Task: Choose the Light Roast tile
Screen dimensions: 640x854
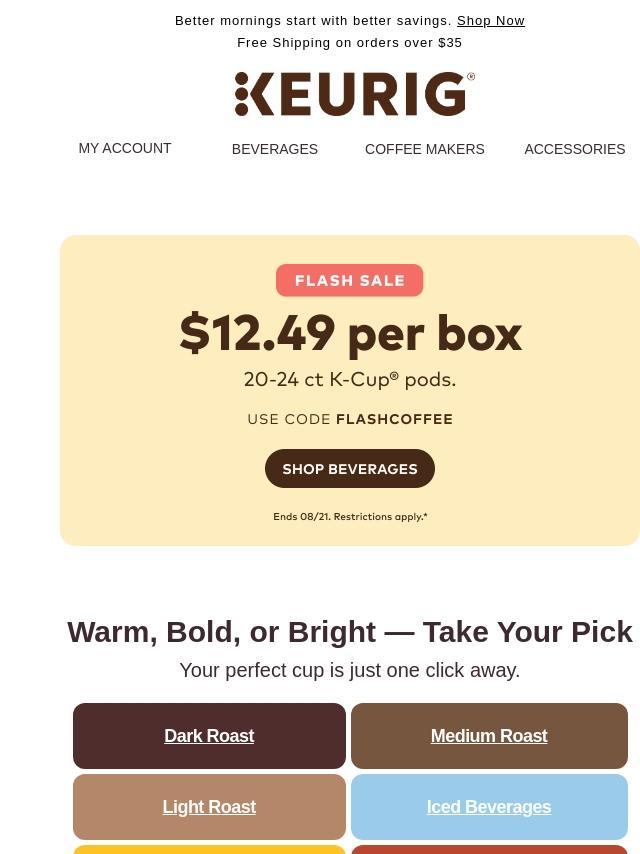Action: pyautogui.click(x=209, y=807)
